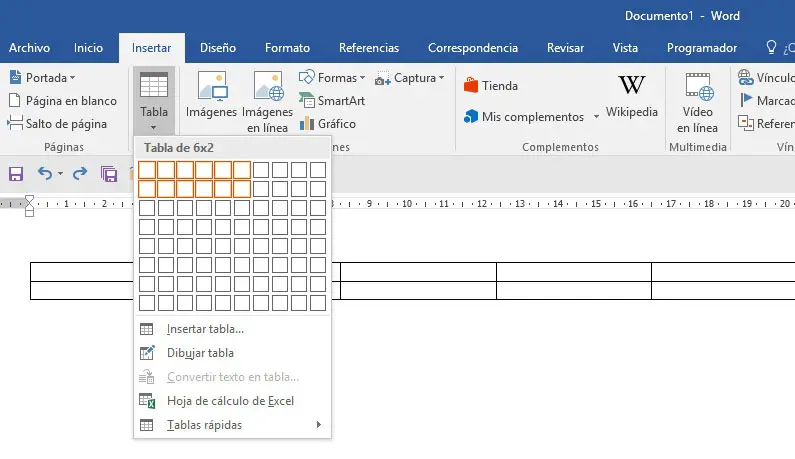Click the Save icon in quick access toolbar
The height and width of the screenshot is (459, 795).
pos(16,173)
